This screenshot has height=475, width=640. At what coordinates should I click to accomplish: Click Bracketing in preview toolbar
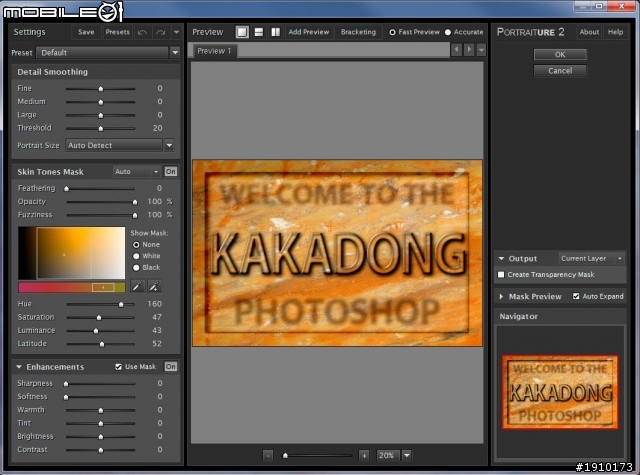point(358,32)
